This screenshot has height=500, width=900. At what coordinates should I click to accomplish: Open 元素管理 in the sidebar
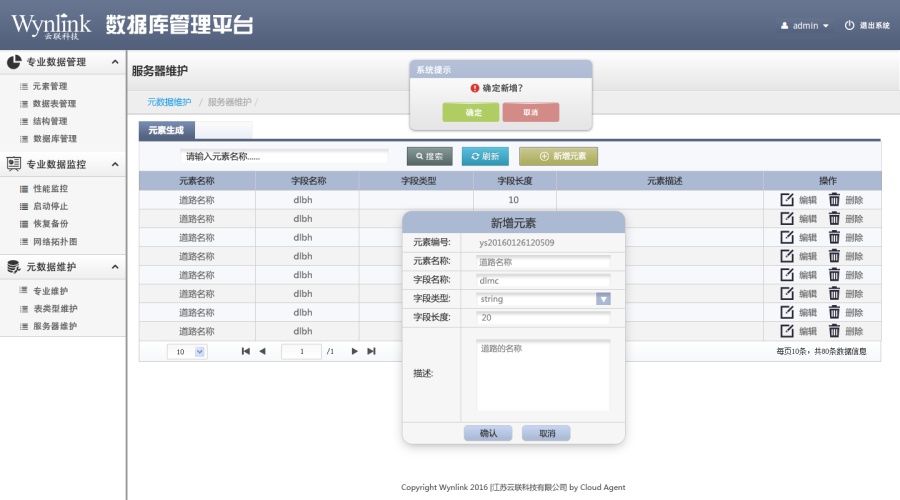(x=50, y=86)
